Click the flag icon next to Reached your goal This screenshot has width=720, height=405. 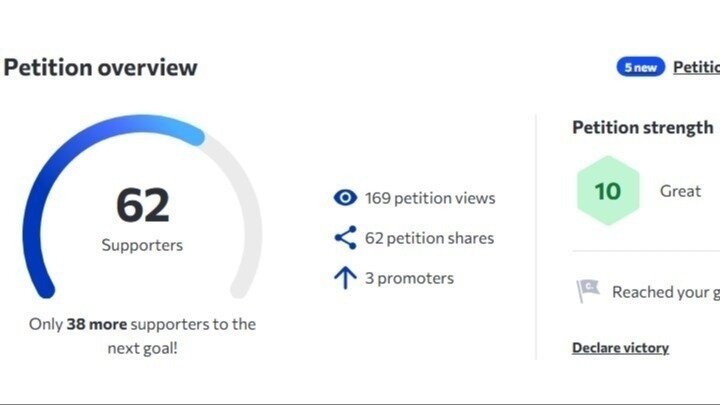588,291
